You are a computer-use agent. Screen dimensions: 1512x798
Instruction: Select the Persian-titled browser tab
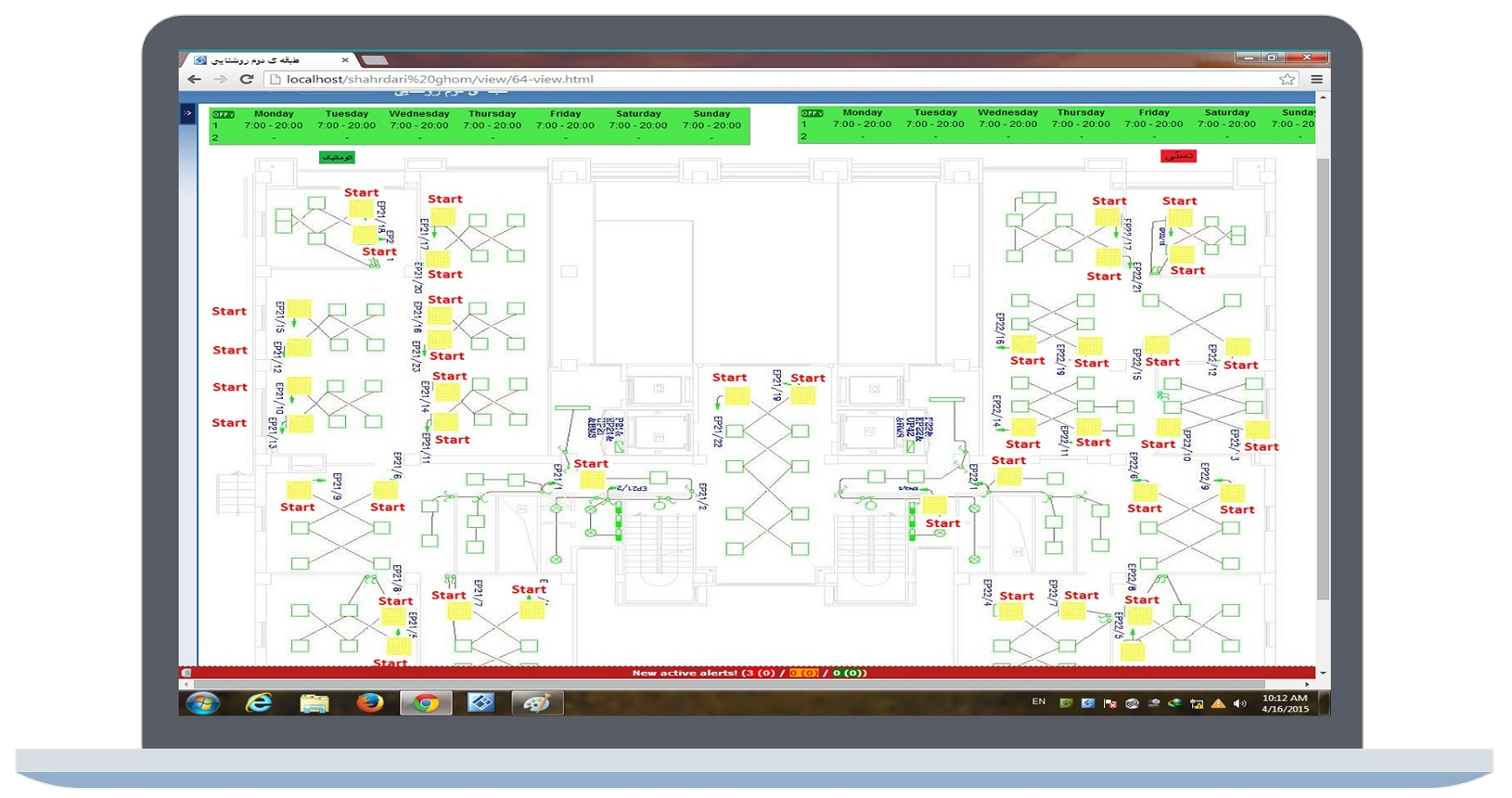pyautogui.click(x=264, y=59)
